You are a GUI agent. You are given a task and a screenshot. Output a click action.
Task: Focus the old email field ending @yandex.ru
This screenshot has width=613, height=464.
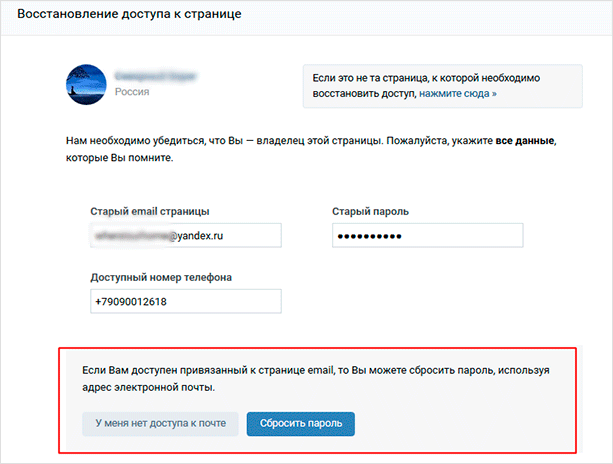[186, 235]
